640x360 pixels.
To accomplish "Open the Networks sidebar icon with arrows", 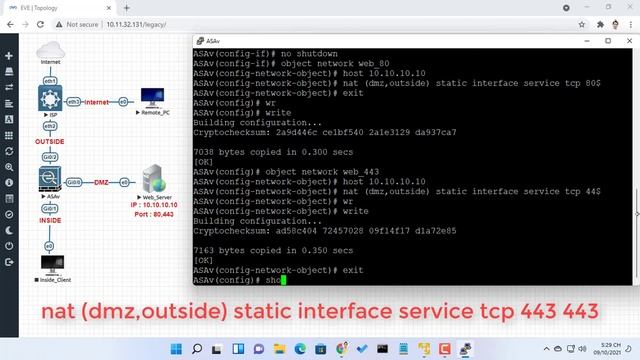I will 9,87.
